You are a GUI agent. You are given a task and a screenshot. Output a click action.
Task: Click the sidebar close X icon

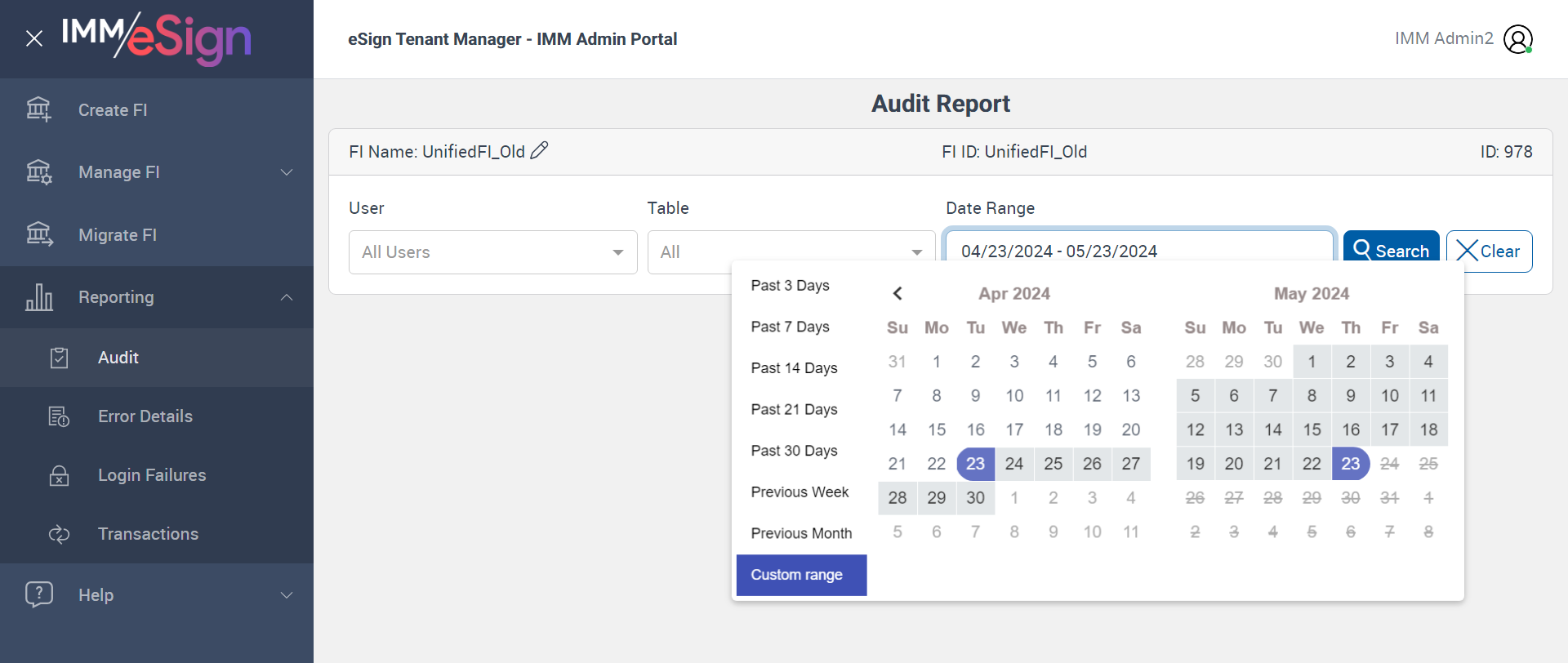point(34,38)
